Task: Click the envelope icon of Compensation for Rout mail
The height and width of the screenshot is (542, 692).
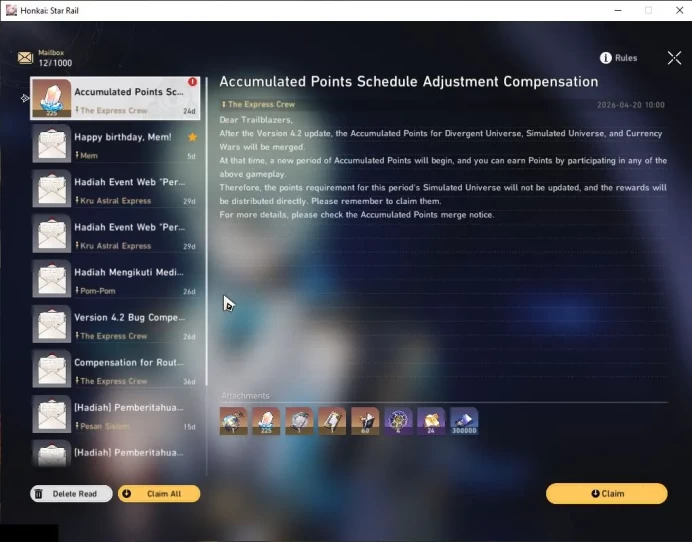Action: [x=52, y=369]
